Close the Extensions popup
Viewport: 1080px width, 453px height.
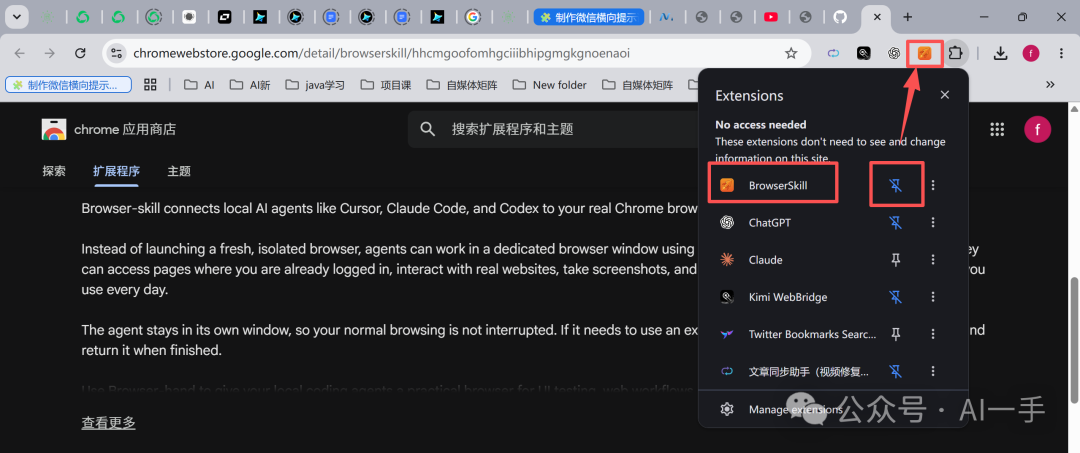tap(945, 95)
